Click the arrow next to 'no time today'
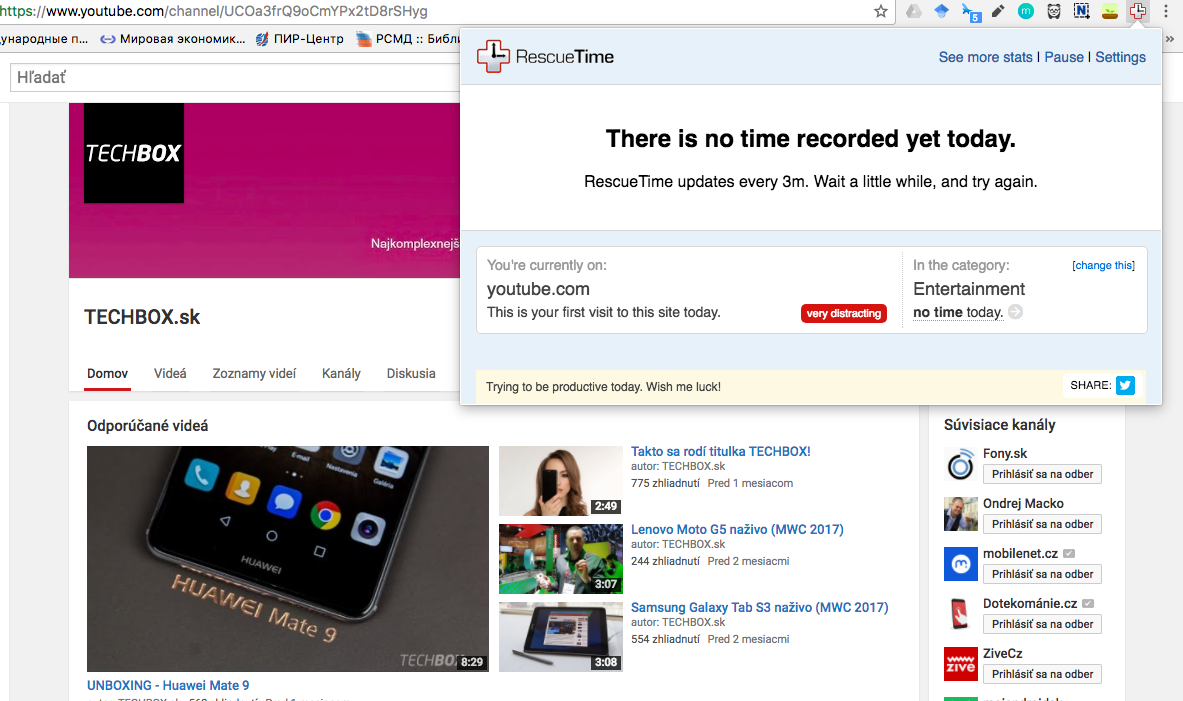 click(1016, 312)
